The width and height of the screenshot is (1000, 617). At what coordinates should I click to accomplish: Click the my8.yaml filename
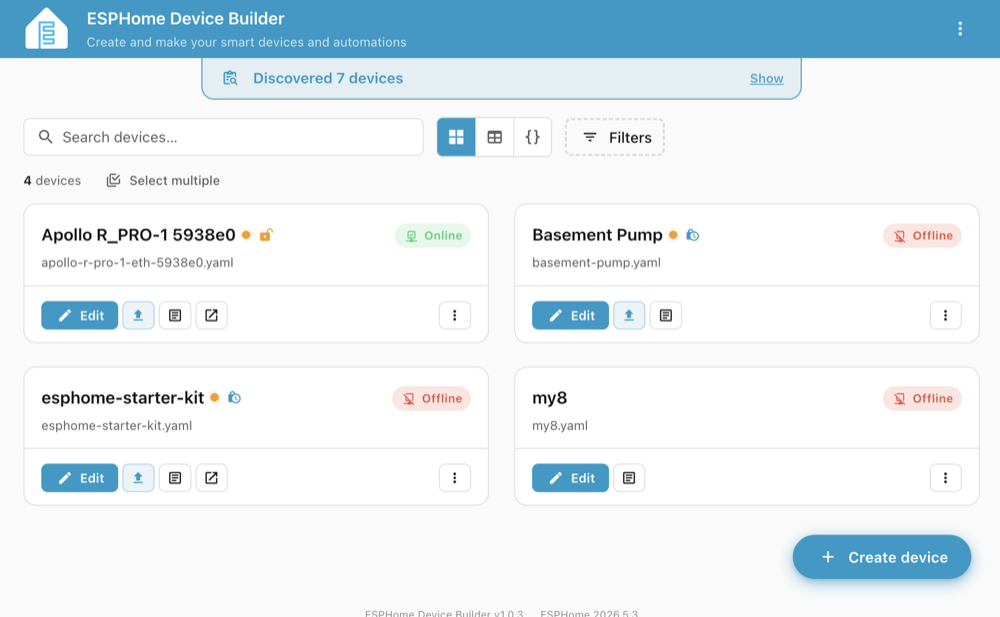[x=560, y=426]
